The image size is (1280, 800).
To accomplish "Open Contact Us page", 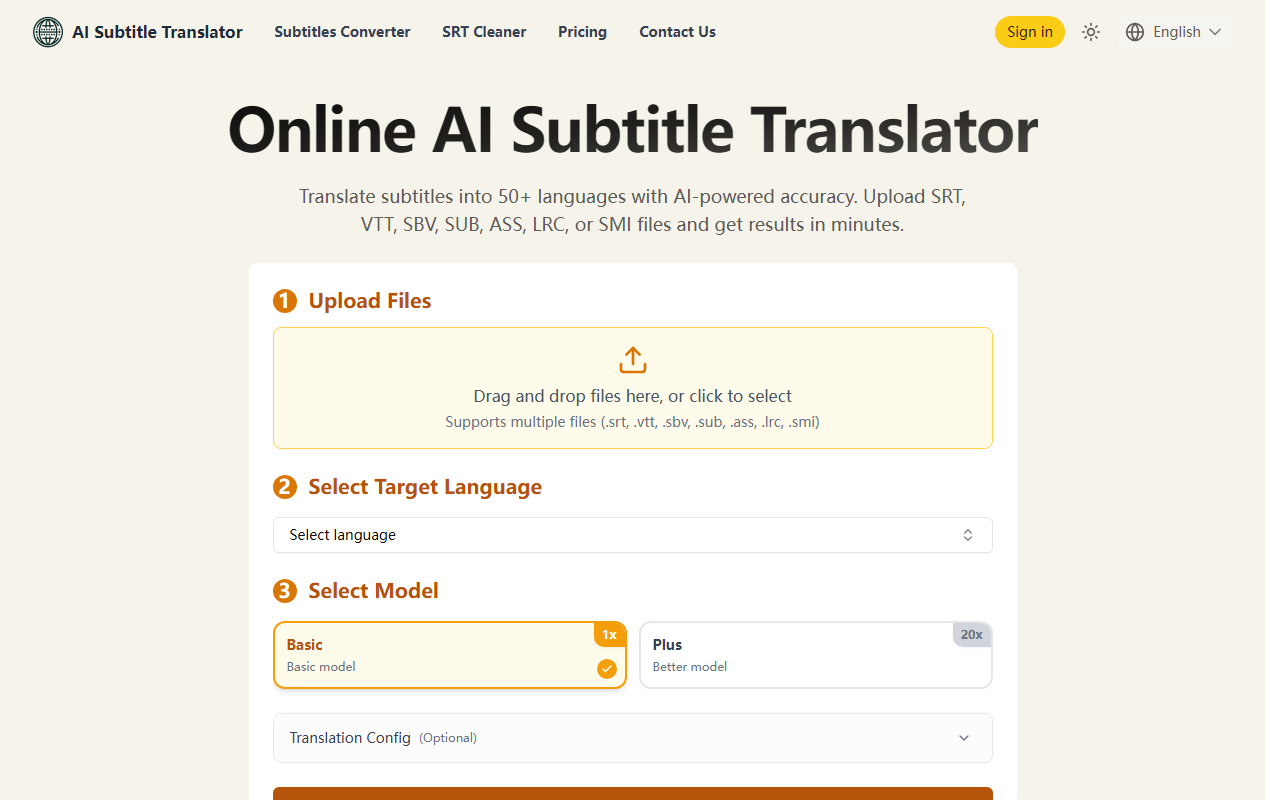I will [677, 32].
